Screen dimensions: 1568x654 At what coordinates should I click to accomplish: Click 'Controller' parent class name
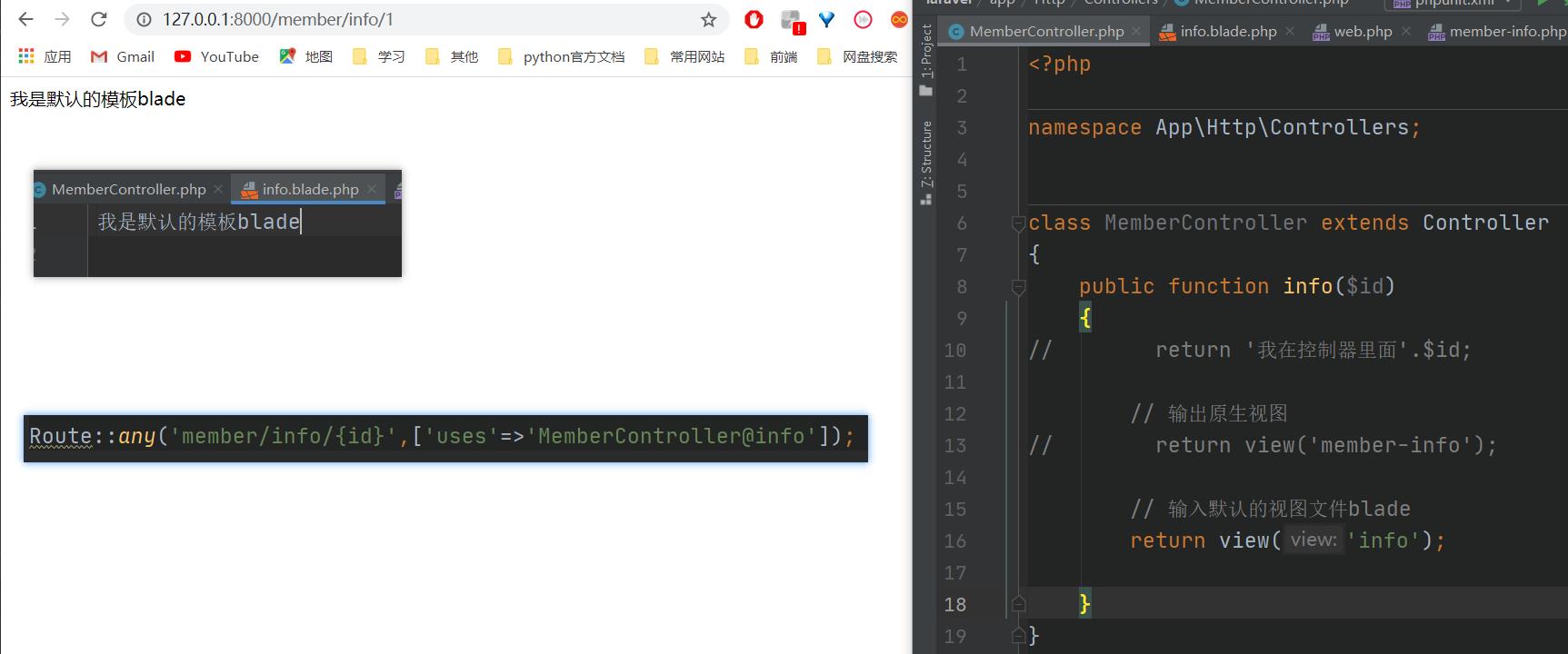coord(1485,223)
